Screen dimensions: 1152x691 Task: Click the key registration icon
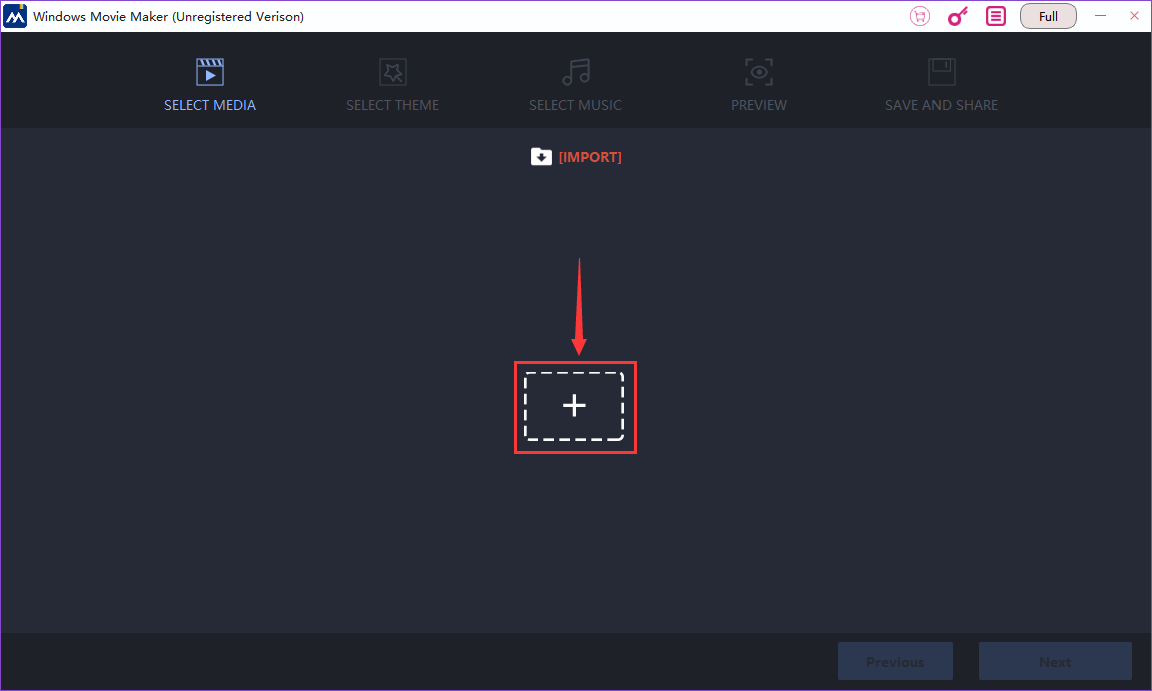[958, 16]
